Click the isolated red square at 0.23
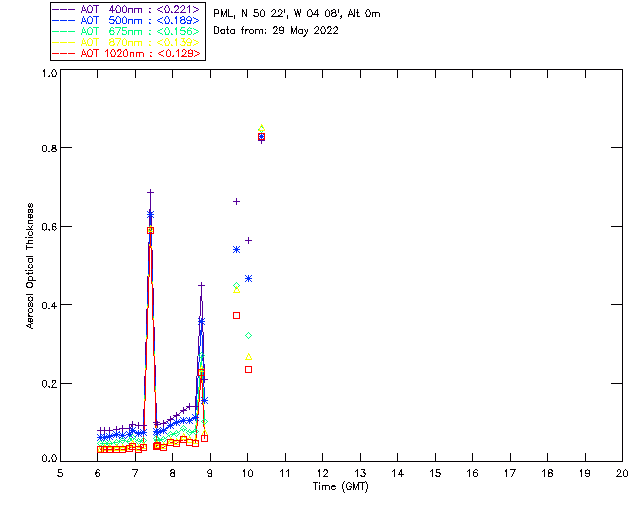This screenshot has height=512, width=640. pos(248,370)
